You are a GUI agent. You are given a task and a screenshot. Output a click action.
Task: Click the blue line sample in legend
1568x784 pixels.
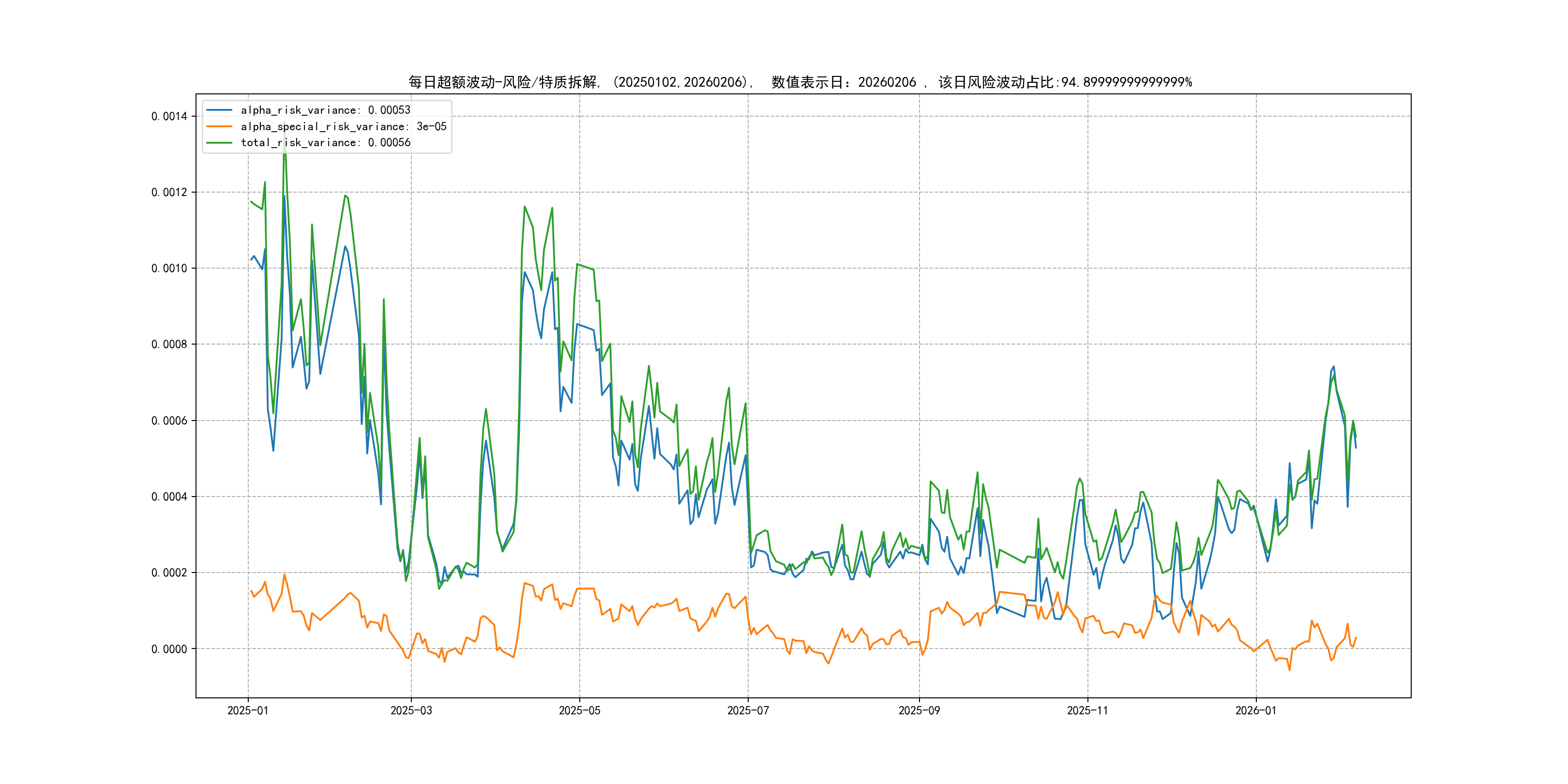coord(219,110)
